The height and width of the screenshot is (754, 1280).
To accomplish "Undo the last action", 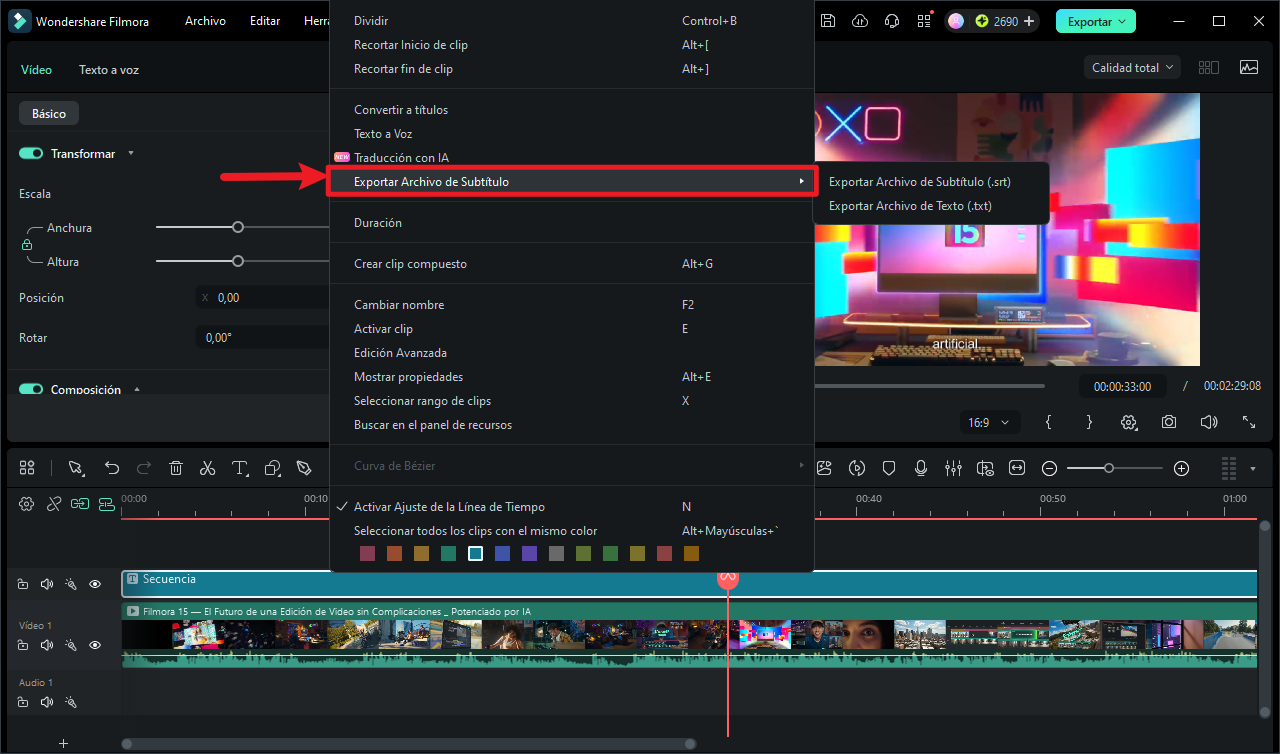I will click(x=112, y=468).
